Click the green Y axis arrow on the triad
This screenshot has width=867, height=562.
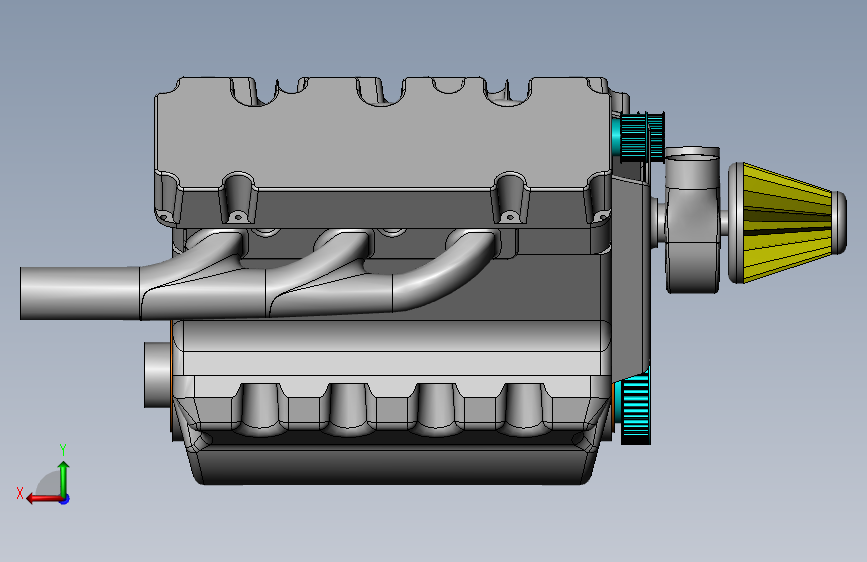tap(64, 477)
